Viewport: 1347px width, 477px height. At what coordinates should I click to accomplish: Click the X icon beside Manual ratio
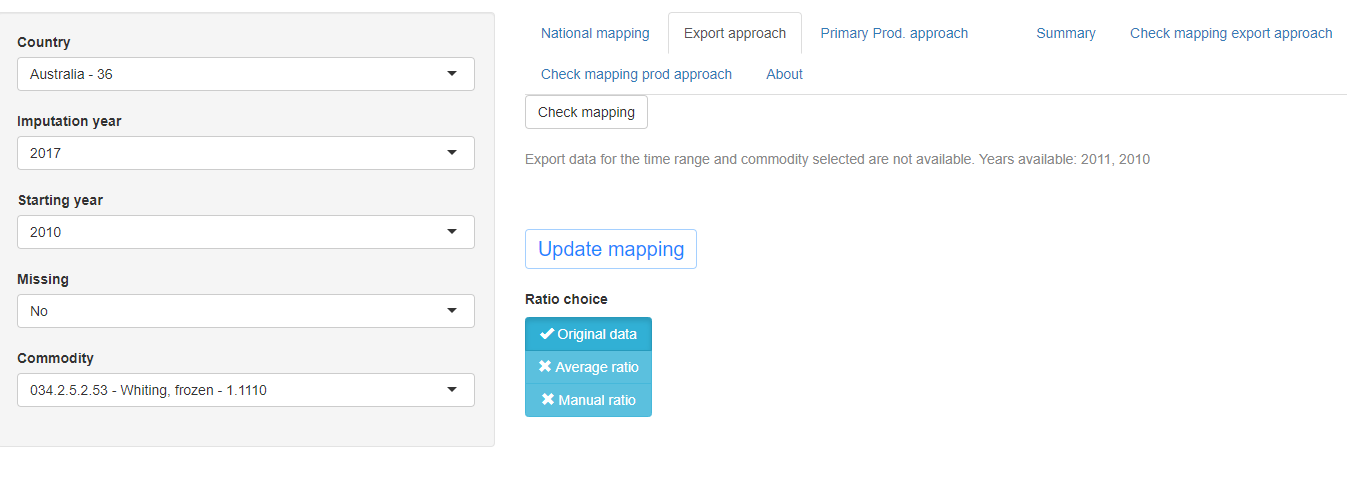click(x=547, y=400)
